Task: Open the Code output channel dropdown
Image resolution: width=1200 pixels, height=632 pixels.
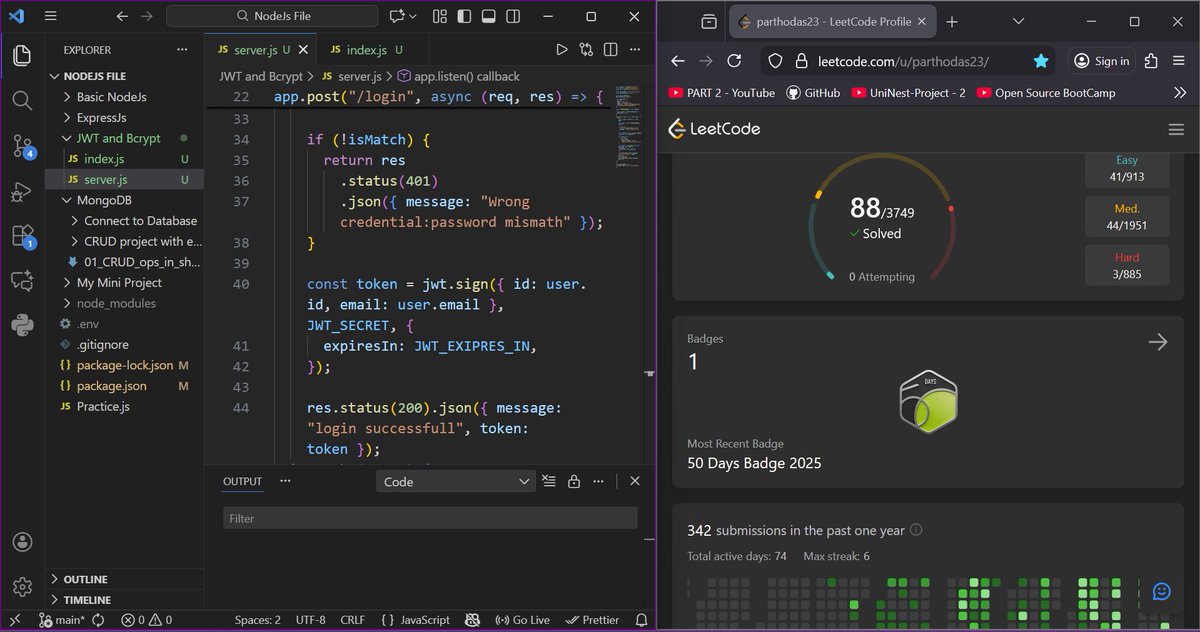Action: pos(455,481)
